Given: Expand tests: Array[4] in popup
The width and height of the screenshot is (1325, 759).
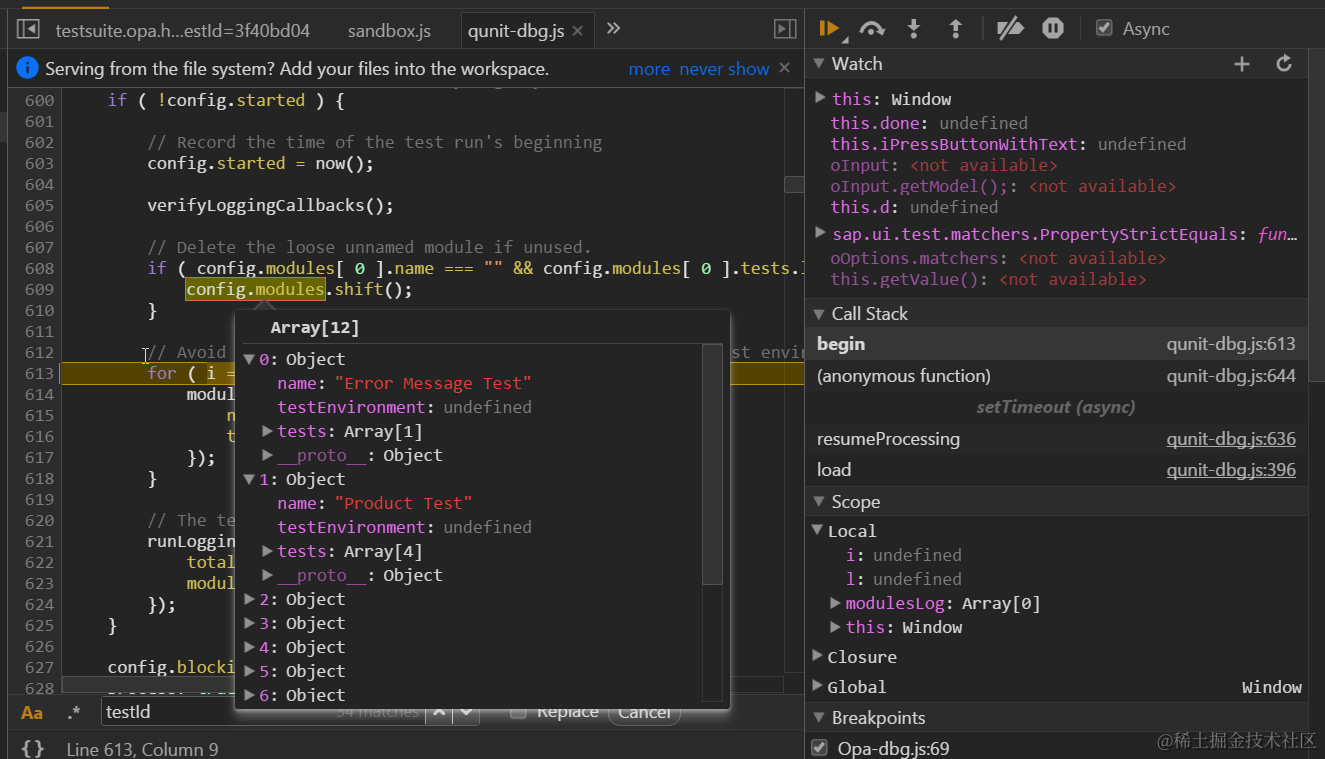Looking at the screenshot, I should [x=267, y=551].
